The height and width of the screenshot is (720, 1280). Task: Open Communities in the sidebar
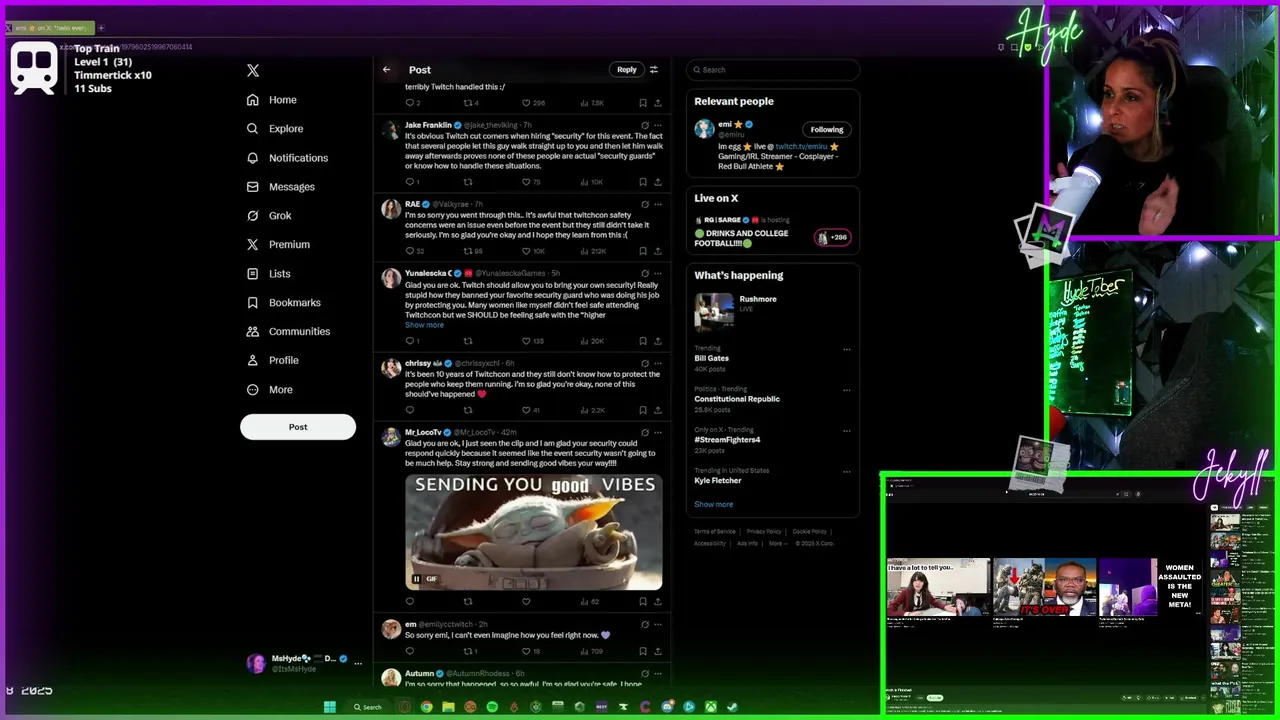pyautogui.click(x=288, y=331)
